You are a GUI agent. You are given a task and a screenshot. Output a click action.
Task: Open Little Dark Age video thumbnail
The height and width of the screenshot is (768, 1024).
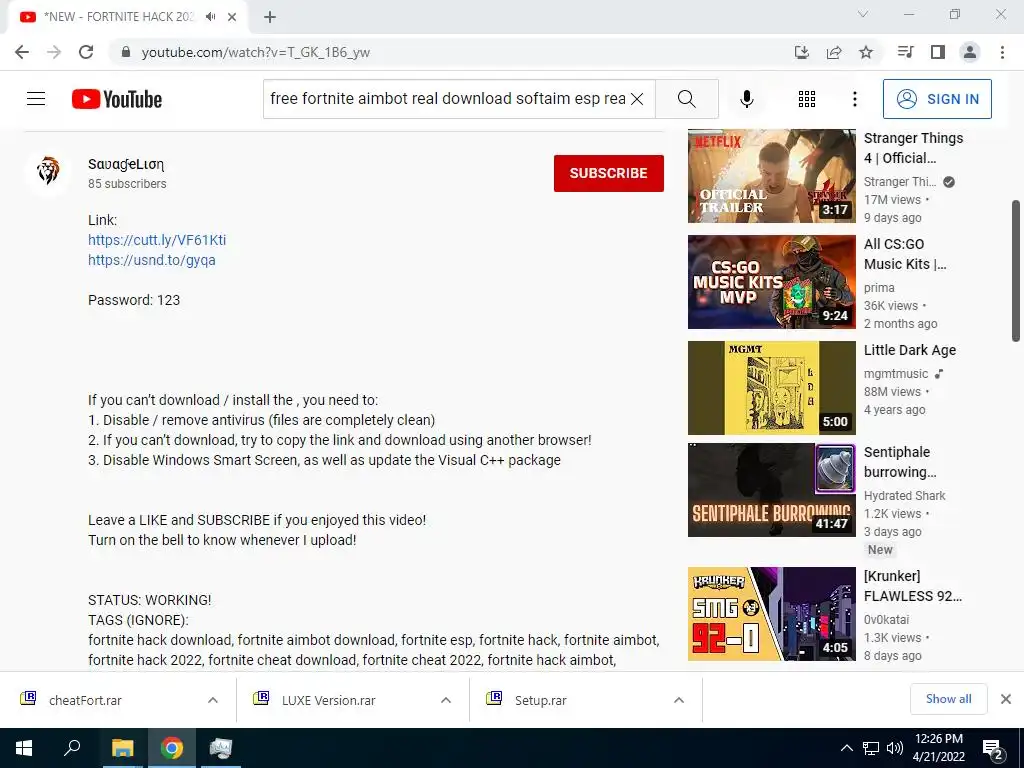coord(771,388)
